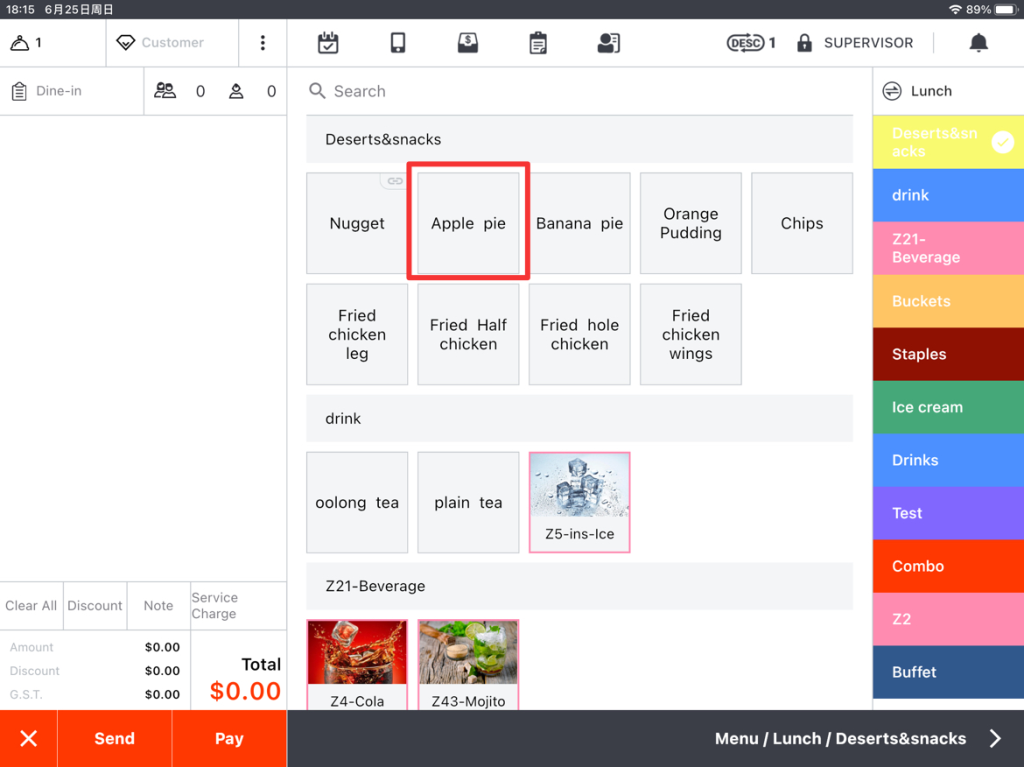Change the Dine-in order type
This screenshot has width=1024, height=767.
point(58,91)
